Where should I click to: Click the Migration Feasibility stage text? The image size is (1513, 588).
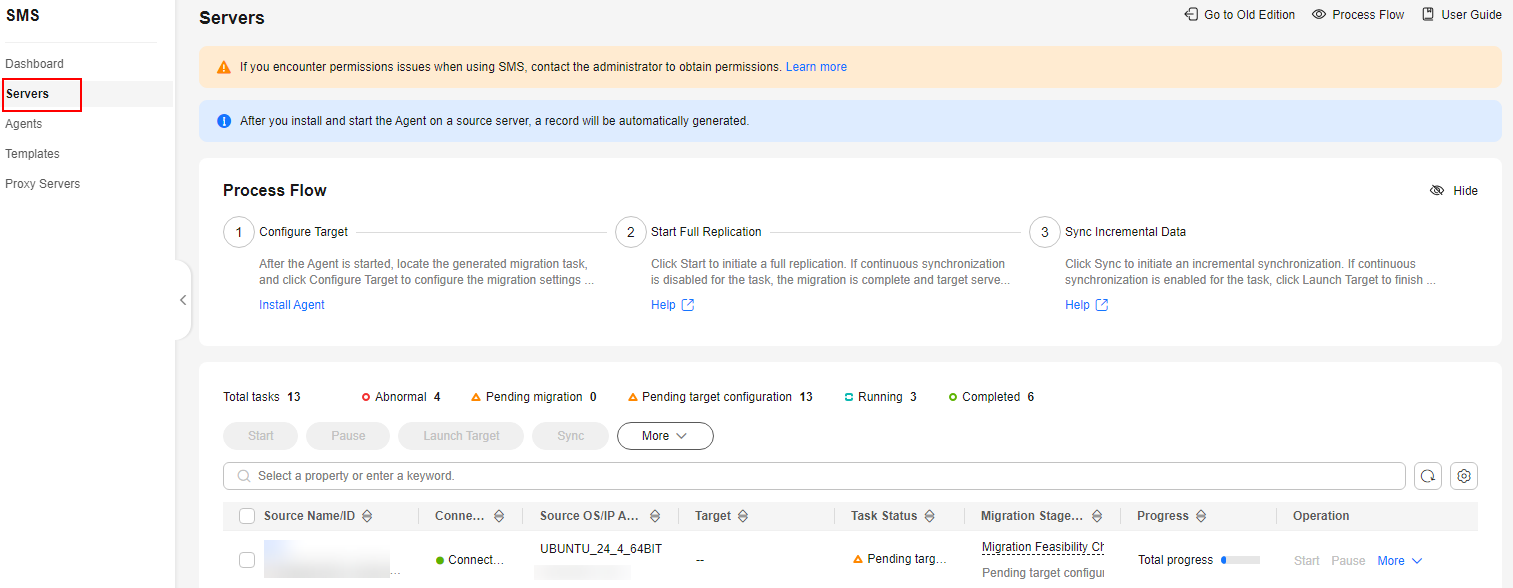[1043, 547]
